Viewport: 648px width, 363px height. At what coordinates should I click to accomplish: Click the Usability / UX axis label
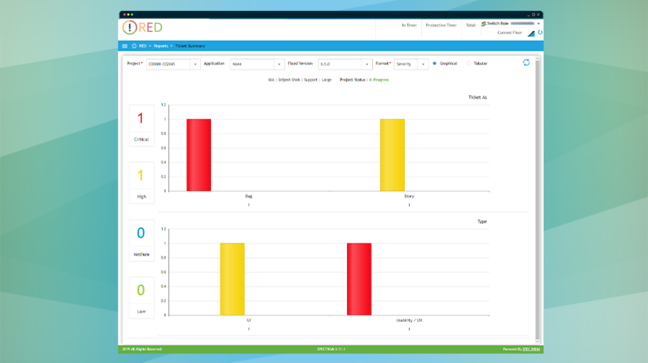[409, 320]
